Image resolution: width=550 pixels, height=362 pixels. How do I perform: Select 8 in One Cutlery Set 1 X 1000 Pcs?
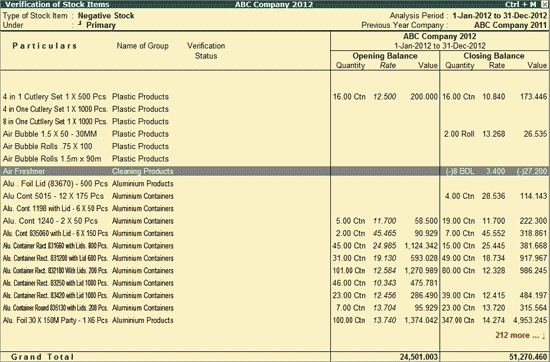55,122
